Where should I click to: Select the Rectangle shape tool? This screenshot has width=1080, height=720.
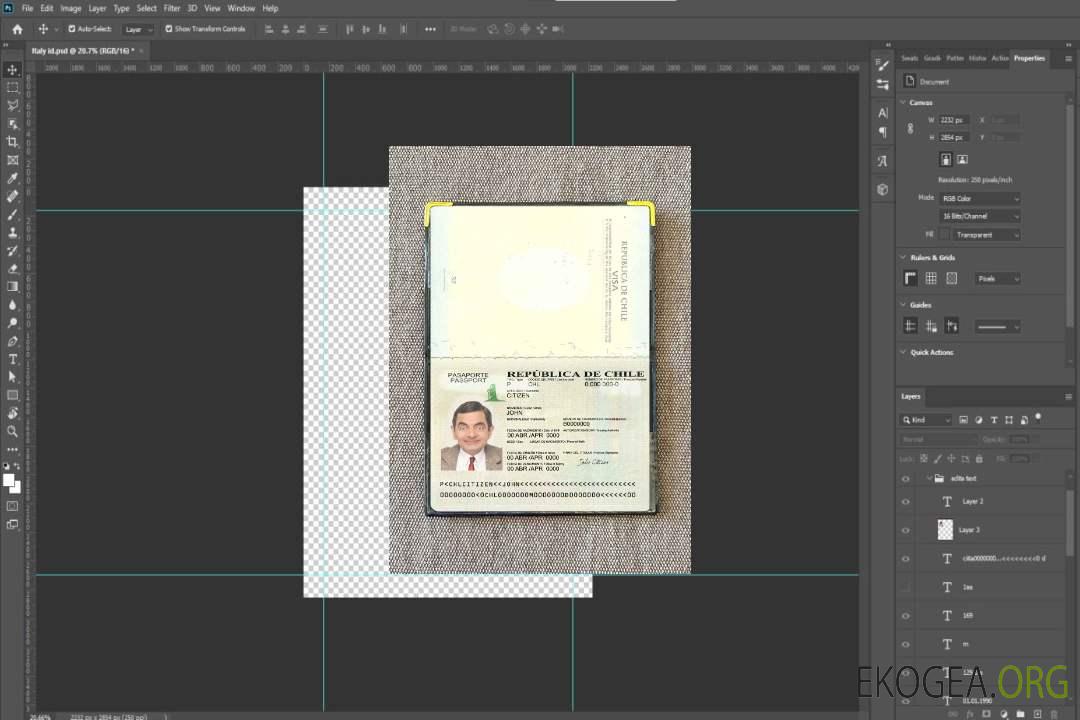click(x=12, y=395)
